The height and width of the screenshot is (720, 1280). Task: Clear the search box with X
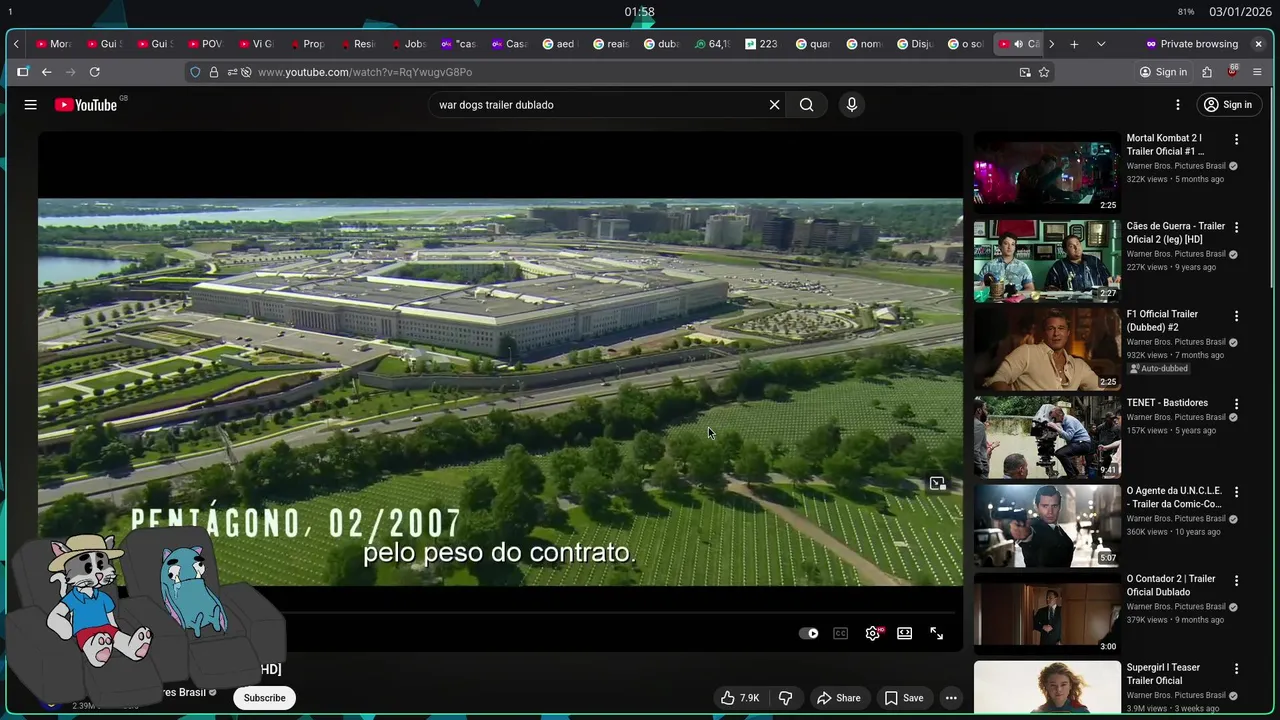pos(774,105)
